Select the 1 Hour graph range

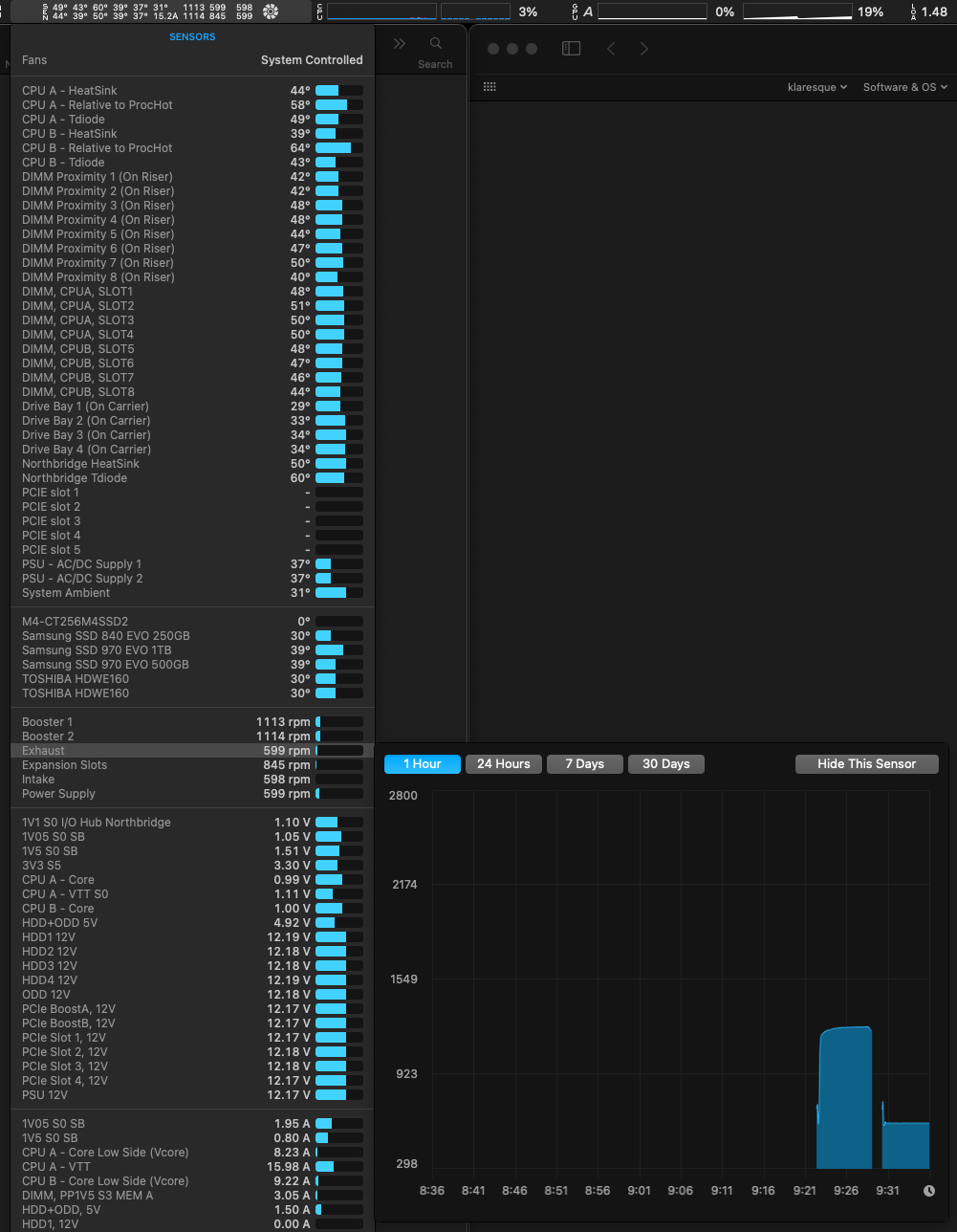click(423, 764)
